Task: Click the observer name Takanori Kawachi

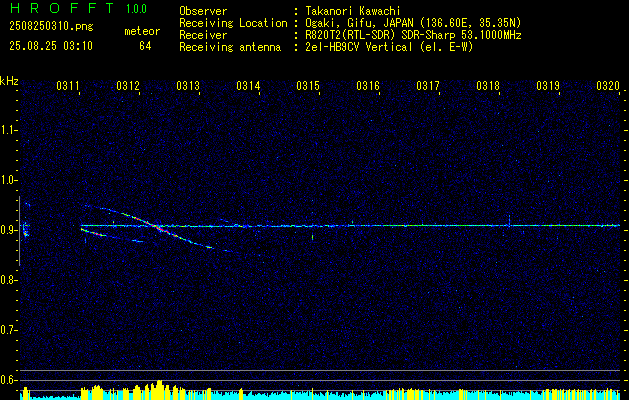Action: [x=353, y=12]
